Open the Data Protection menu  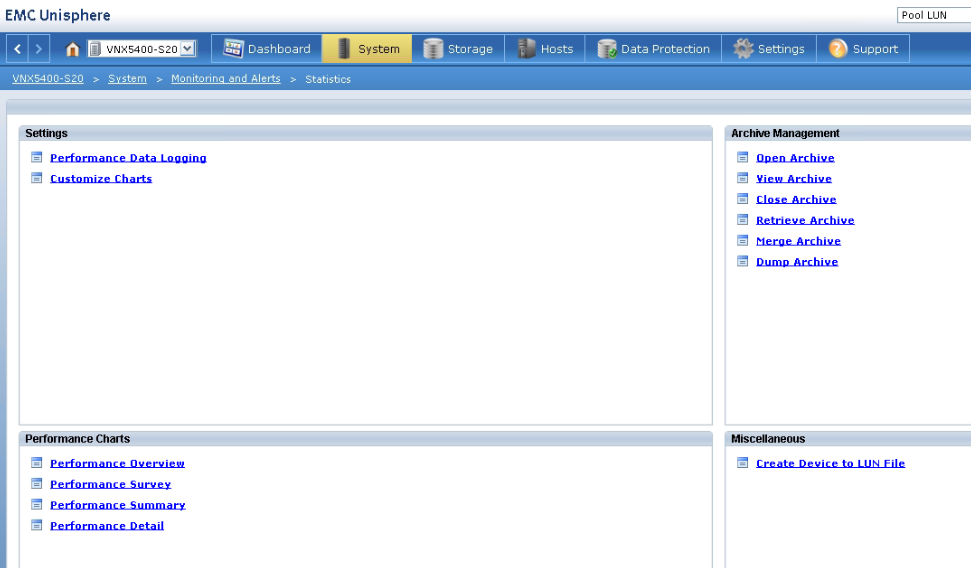653,49
